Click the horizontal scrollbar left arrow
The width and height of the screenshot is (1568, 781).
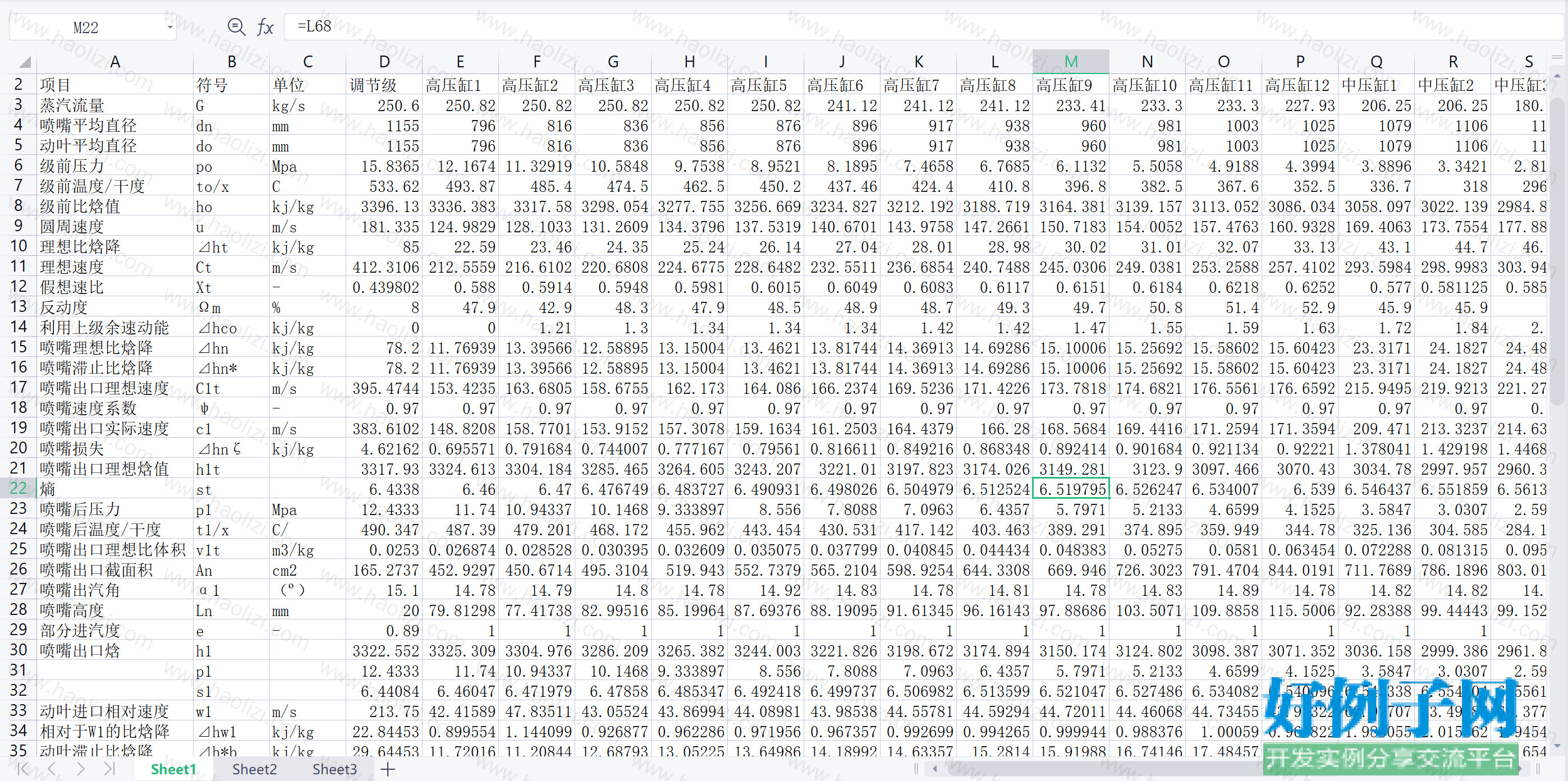click(x=935, y=769)
